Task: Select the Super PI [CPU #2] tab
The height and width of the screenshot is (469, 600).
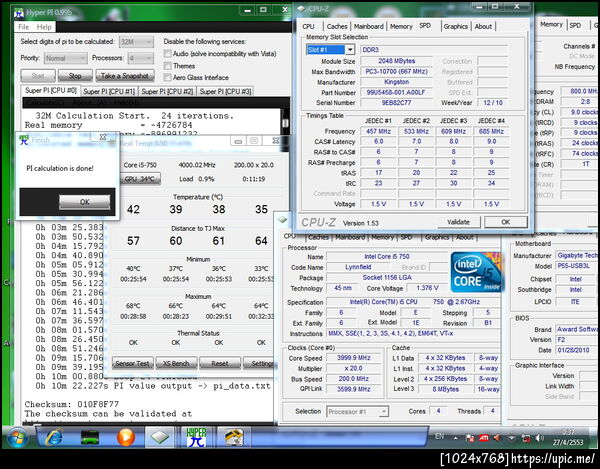Action: click(x=167, y=91)
